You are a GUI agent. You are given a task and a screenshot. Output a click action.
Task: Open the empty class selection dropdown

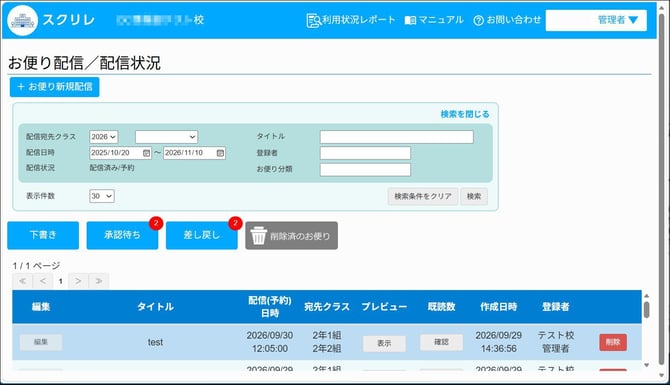[x=166, y=137]
